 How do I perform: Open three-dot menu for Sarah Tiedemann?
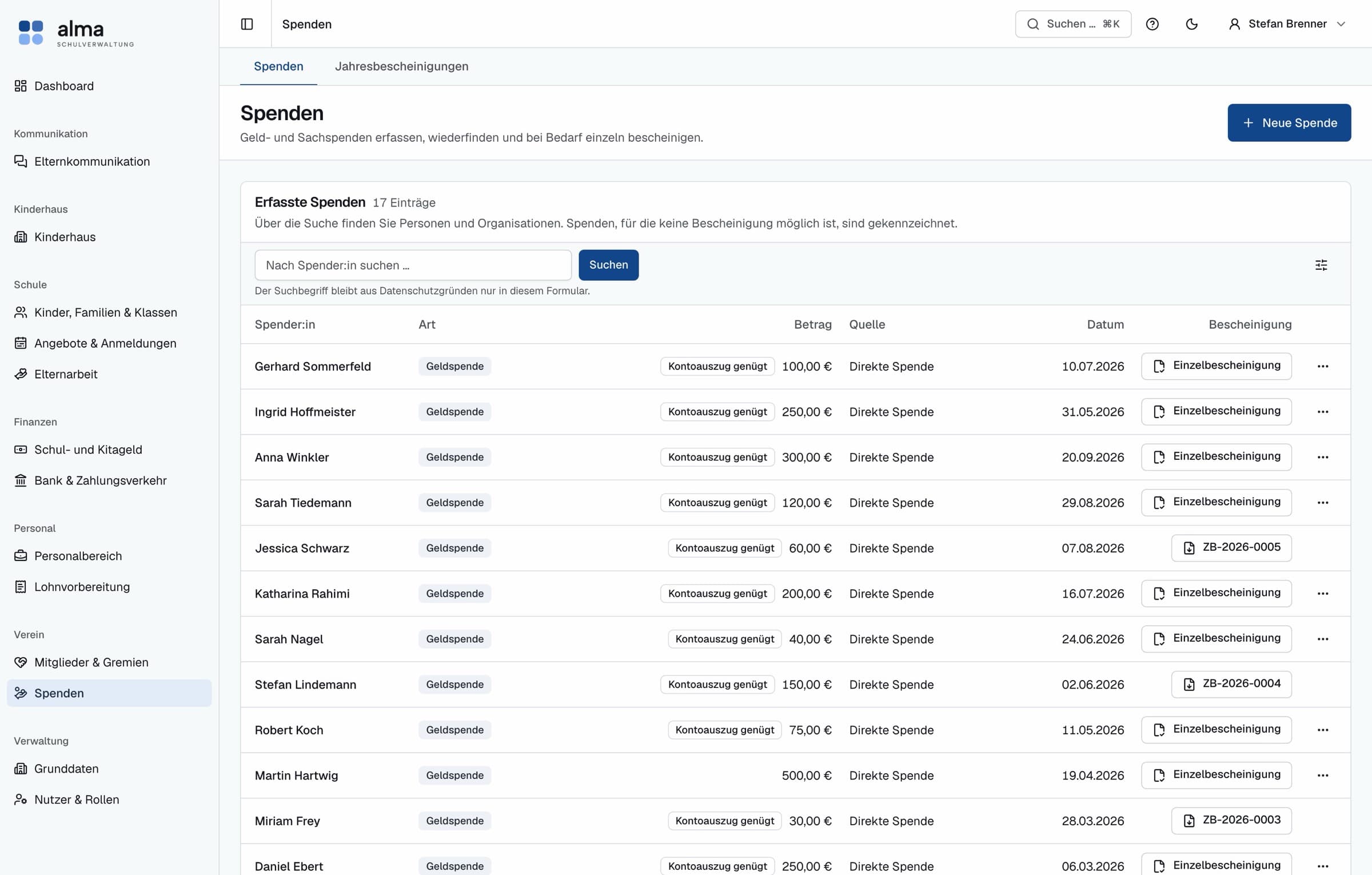coord(1323,503)
